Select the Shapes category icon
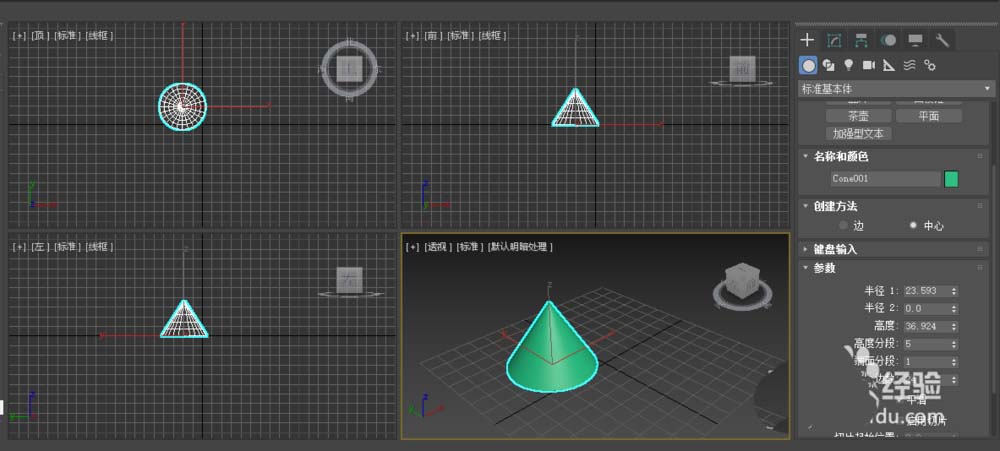The height and width of the screenshot is (451, 1000). coord(828,65)
